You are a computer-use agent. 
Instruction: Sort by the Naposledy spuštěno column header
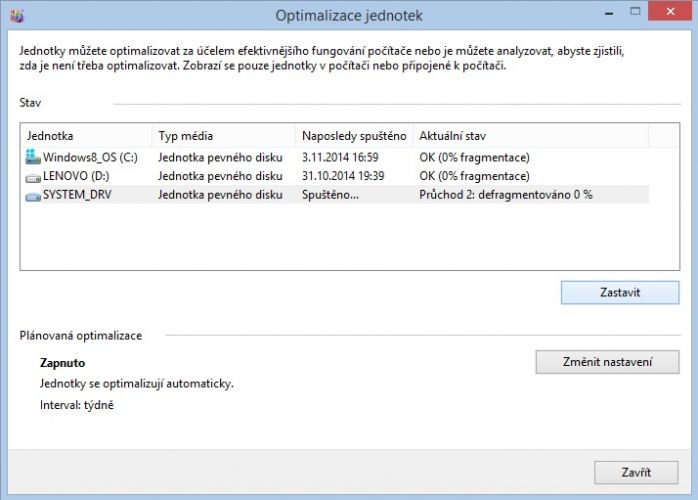pos(354,136)
